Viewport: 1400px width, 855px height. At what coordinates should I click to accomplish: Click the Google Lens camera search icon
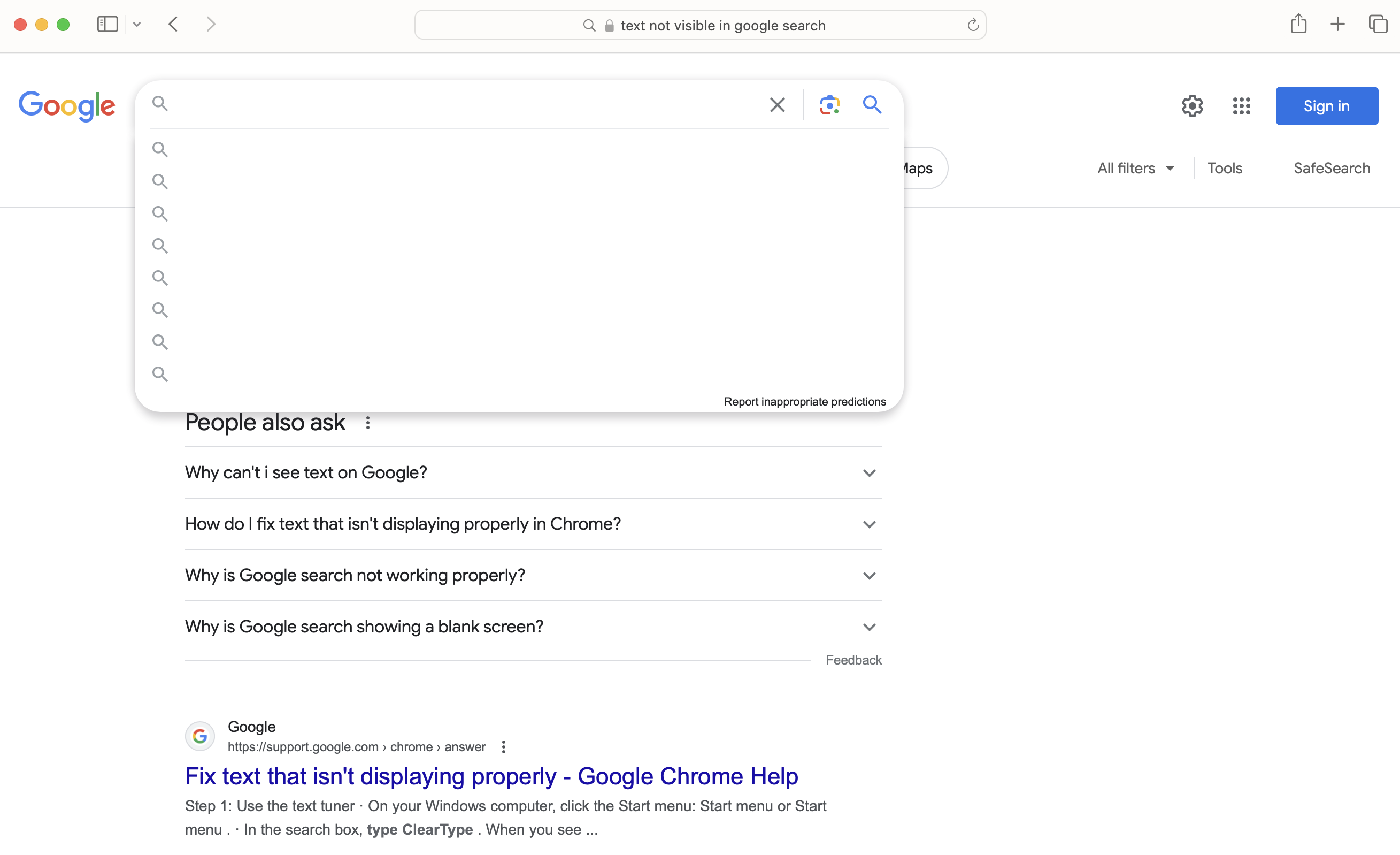click(x=829, y=105)
